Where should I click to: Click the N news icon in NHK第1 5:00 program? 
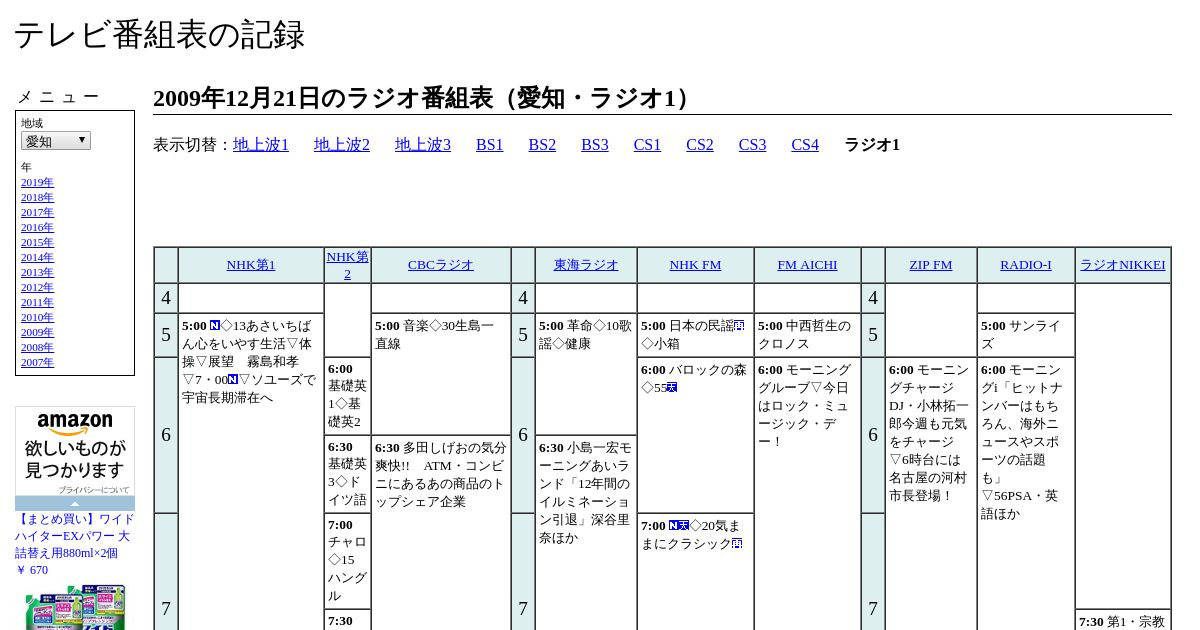pos(215,326)
